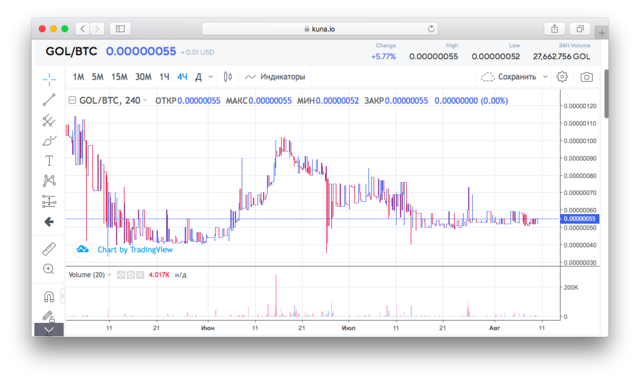Viewport: 640px width, 382px height.
Task: Show all Safari tabs
Action: (x=580, y=29)
